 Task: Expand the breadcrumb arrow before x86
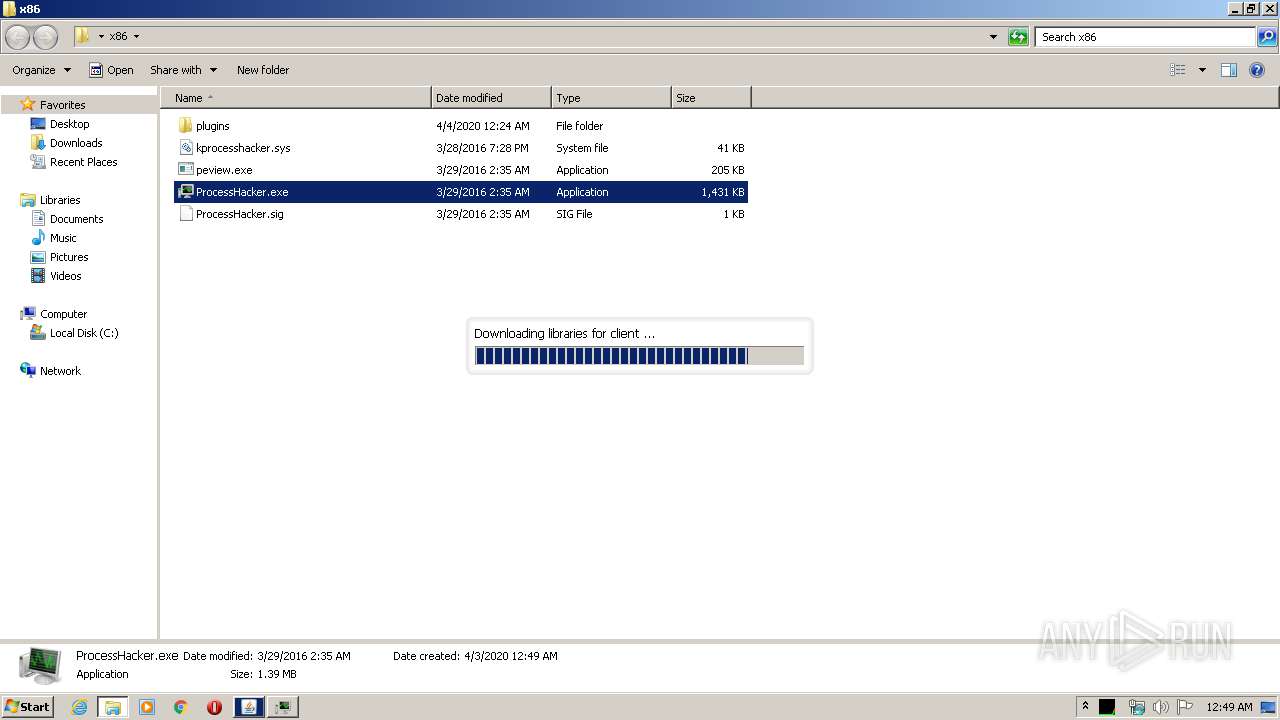tap(101, 37)
